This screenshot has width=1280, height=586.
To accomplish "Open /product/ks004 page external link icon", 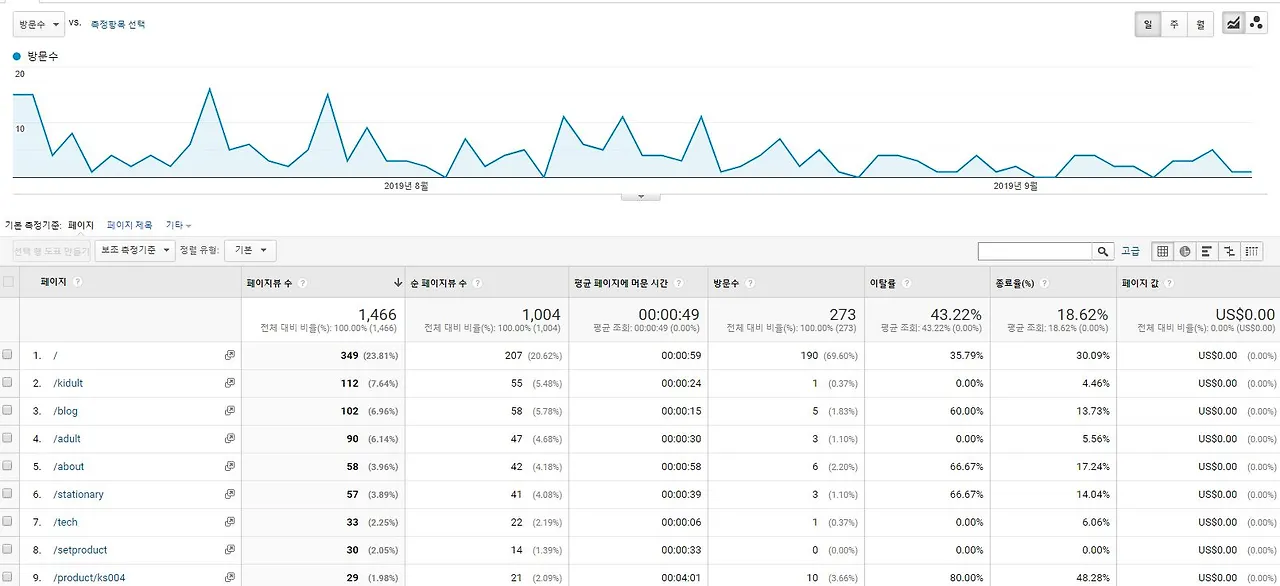I will coord(229,578).
